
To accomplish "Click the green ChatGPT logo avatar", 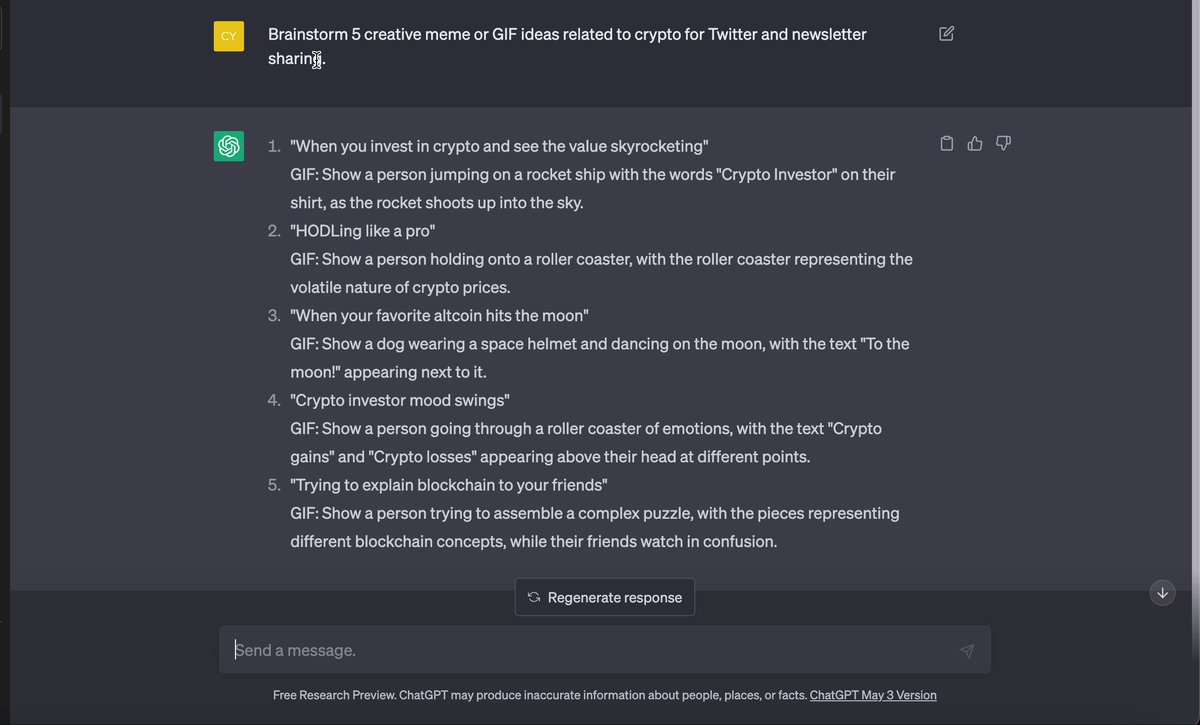I will coord(229,146).
